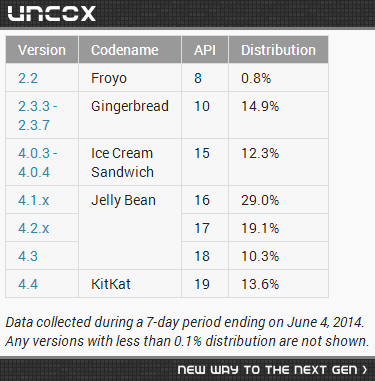Click the 29.0% distribution value
375x381 pixels.
(x=260, y=200)
